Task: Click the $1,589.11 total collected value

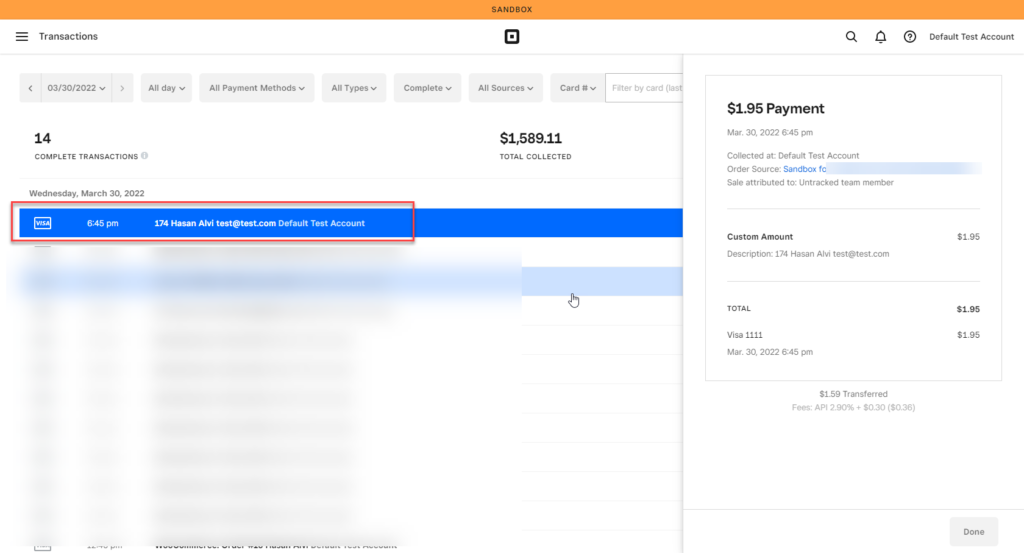Action: (530, 138)
